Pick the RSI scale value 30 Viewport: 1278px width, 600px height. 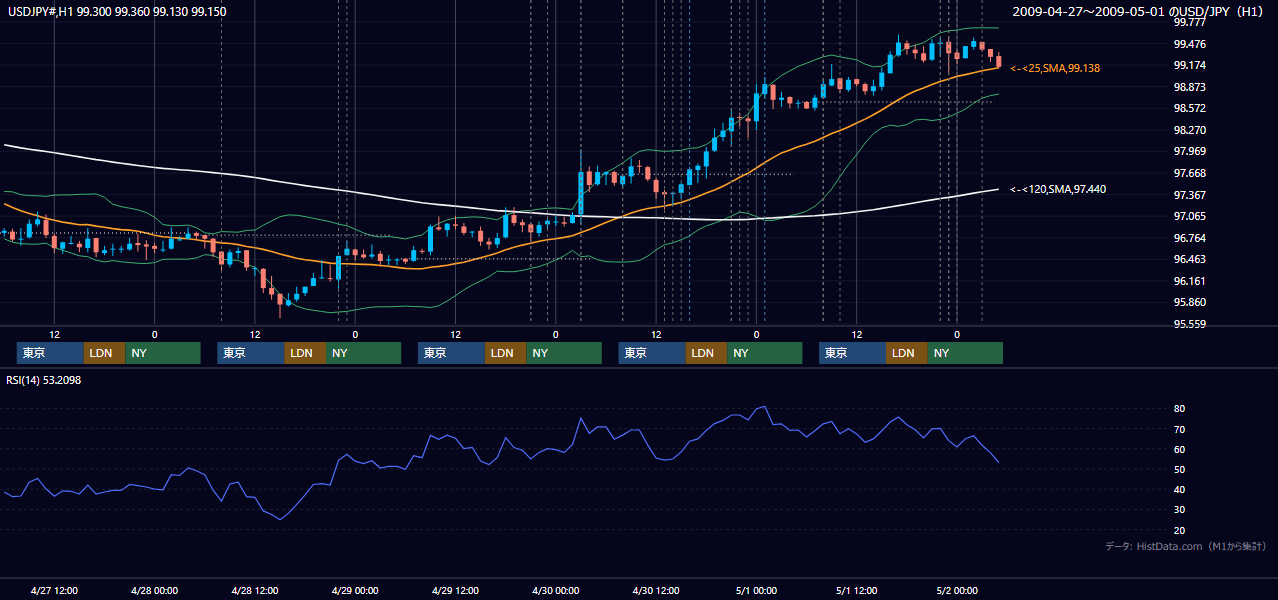1180,510
